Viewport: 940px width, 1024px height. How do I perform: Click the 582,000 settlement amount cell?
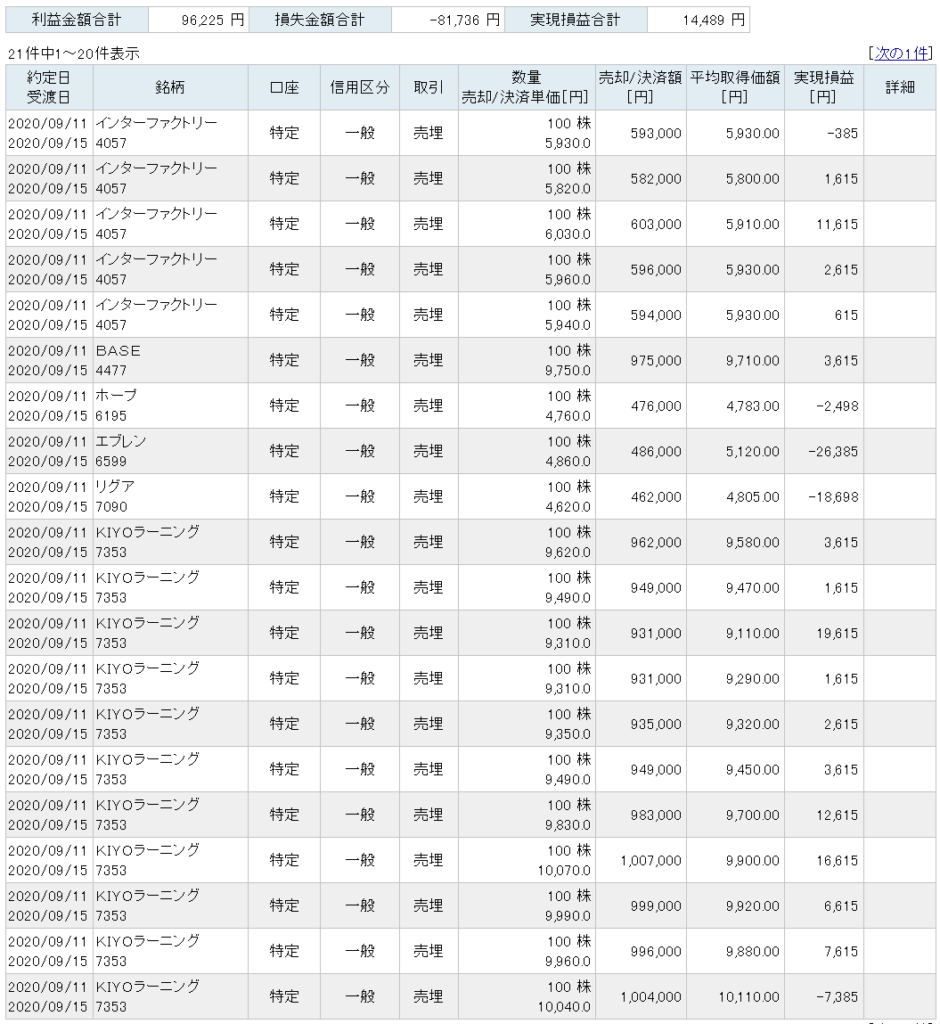click(x=641, y=179)
